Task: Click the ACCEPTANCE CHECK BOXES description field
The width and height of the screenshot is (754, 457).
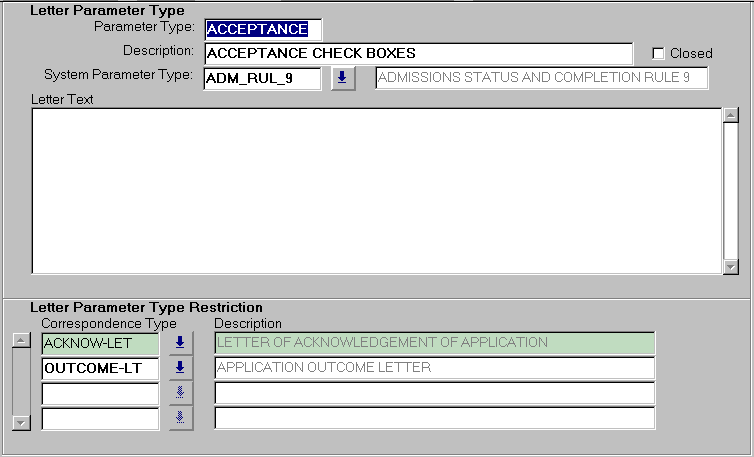Action: pos(417,53)
